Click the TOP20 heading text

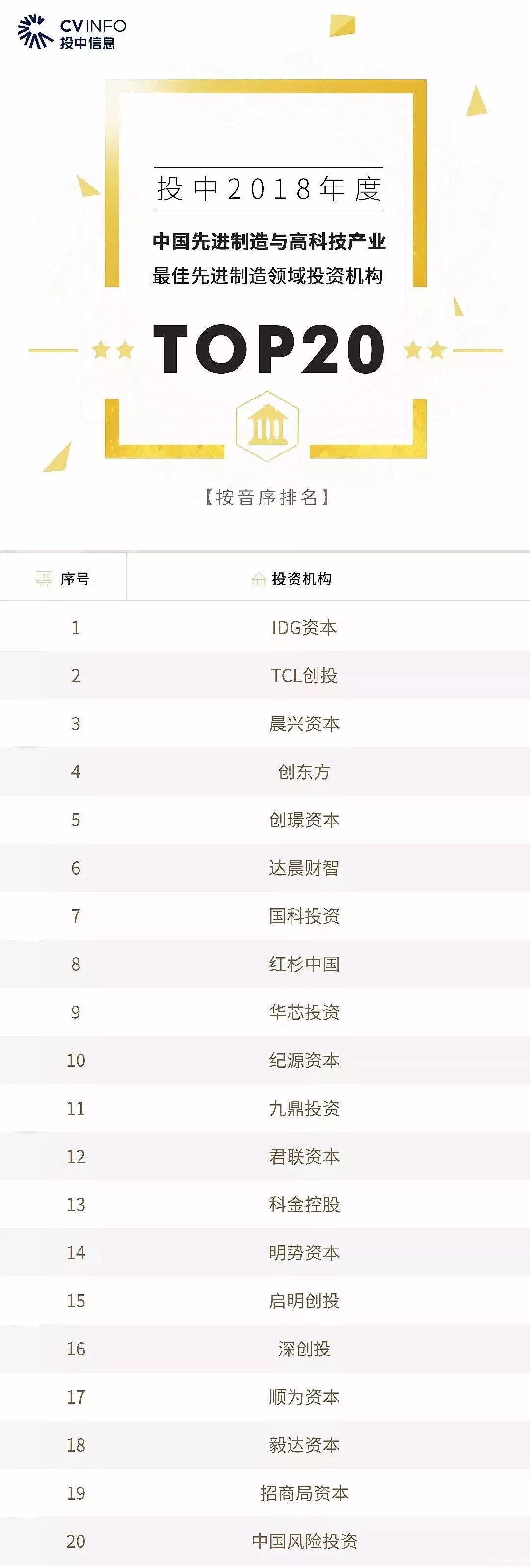[268, 349]
